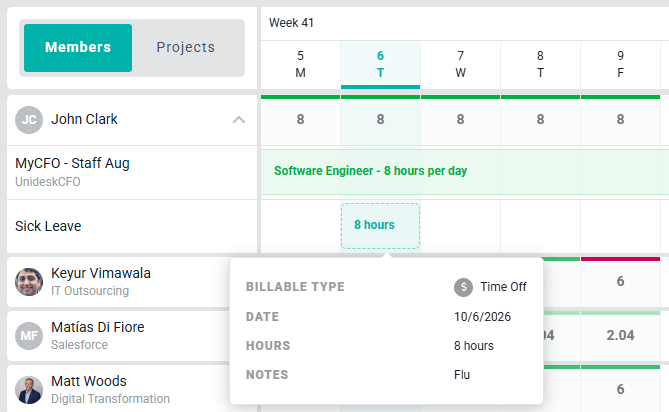Click John Clark's Friday 8 hours cell
This screenshot has height=412, width=669.
pos(620,120)
